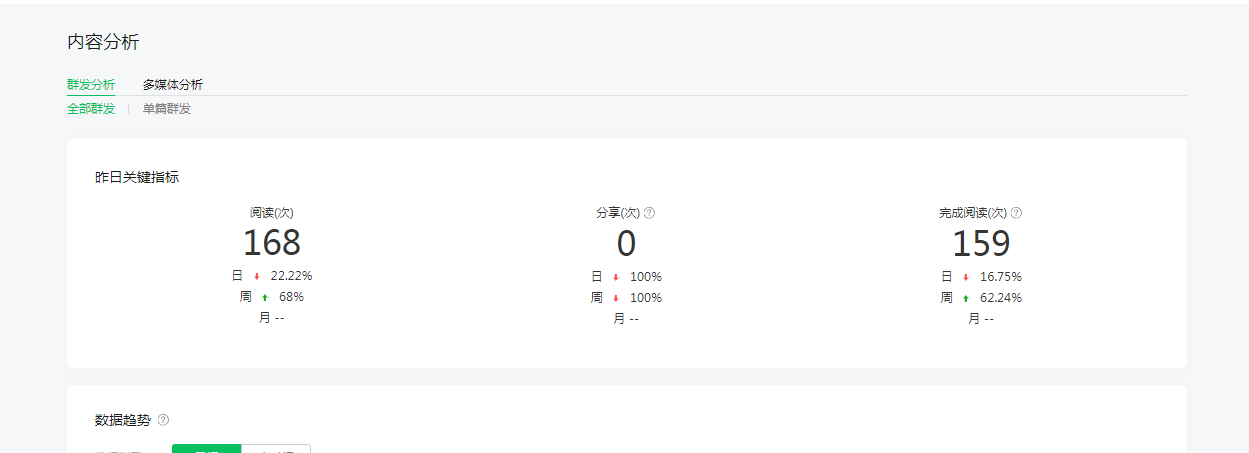Select 全部群发 sub-tab
Screen dimensions: 1249x453
coord(91,108)
